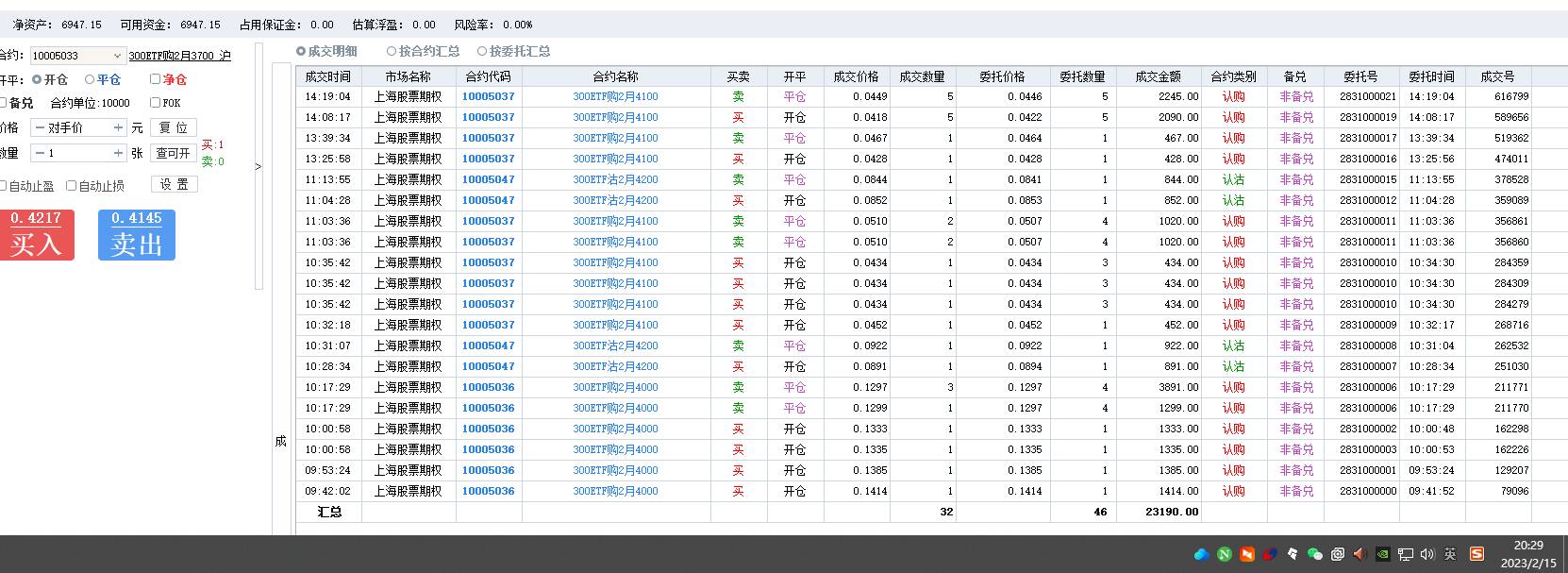Click the Sogou input method icon
1568x573 pixels.
(x=1476, y=554)
